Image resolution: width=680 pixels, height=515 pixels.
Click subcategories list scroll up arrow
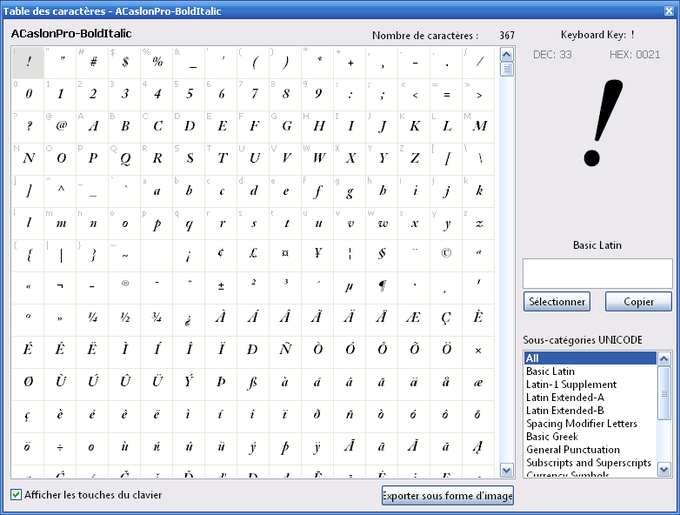664,359
